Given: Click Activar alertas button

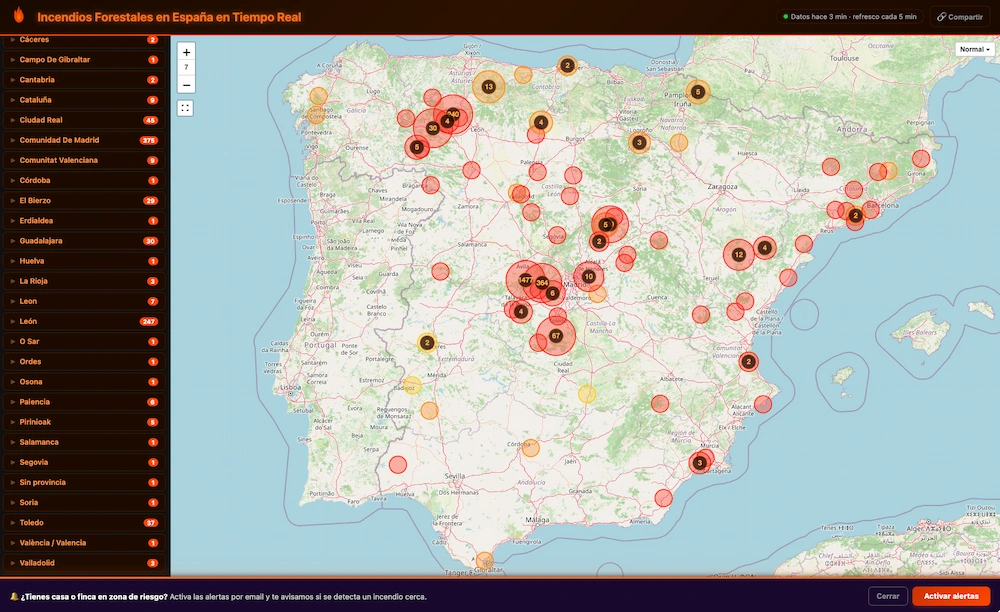Looking at the screenshot, I should 951,596.
